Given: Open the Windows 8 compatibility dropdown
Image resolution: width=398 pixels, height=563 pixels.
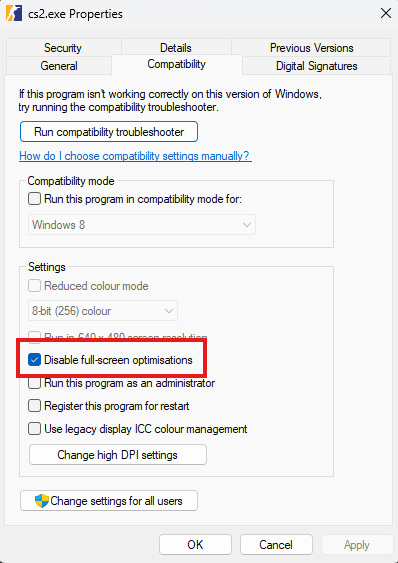Looking at the screenshot, I should [142, 225].
